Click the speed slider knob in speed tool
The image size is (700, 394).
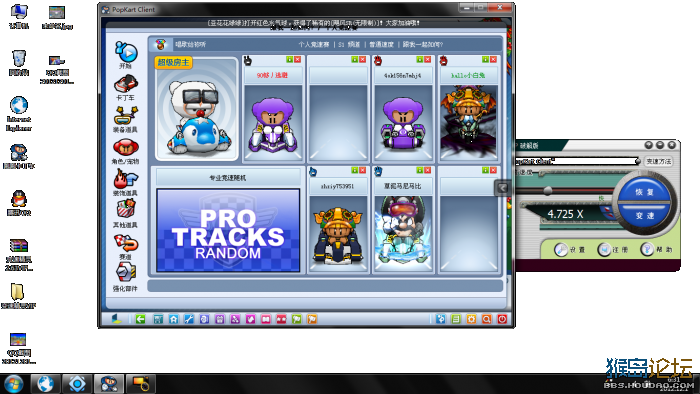547,191
